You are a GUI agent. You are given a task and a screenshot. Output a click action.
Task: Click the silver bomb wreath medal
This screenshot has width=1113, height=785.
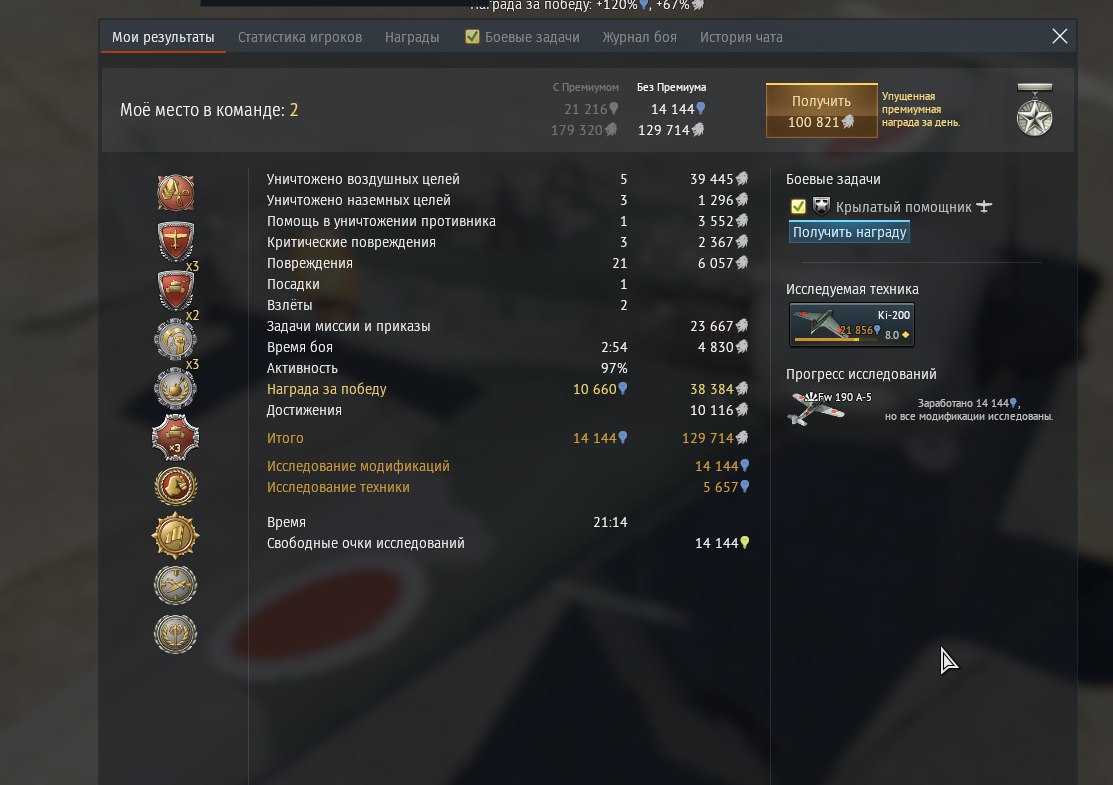click(175, 388)
